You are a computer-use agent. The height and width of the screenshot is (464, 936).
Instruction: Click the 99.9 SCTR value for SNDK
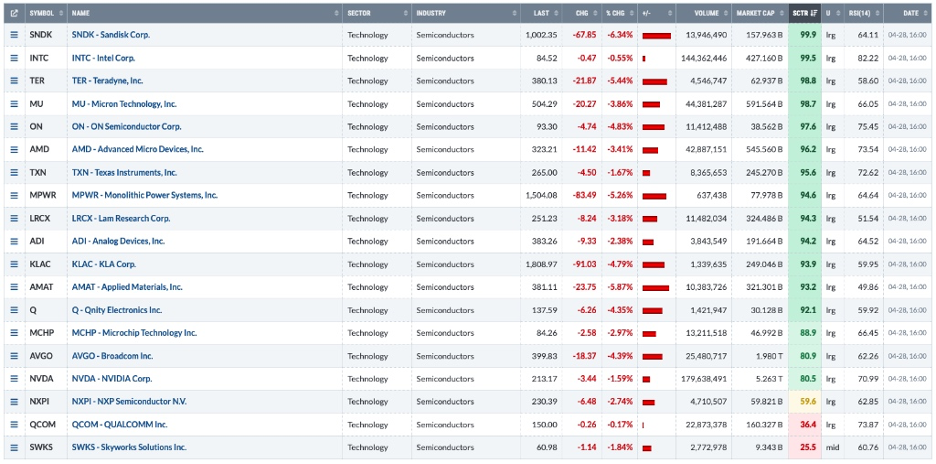pos(808,35)
